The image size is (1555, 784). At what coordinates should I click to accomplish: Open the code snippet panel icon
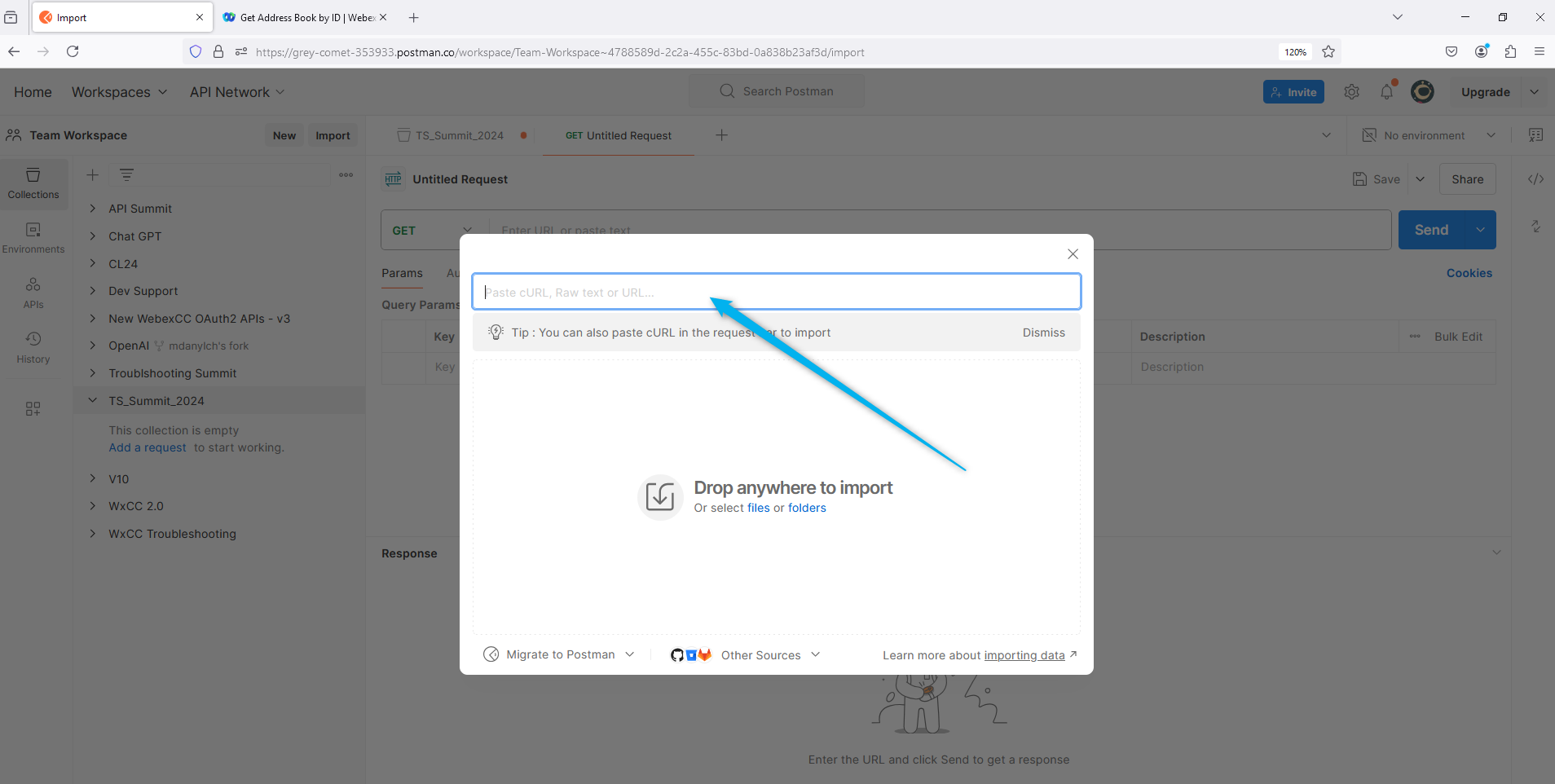(x=1535, y=179)
